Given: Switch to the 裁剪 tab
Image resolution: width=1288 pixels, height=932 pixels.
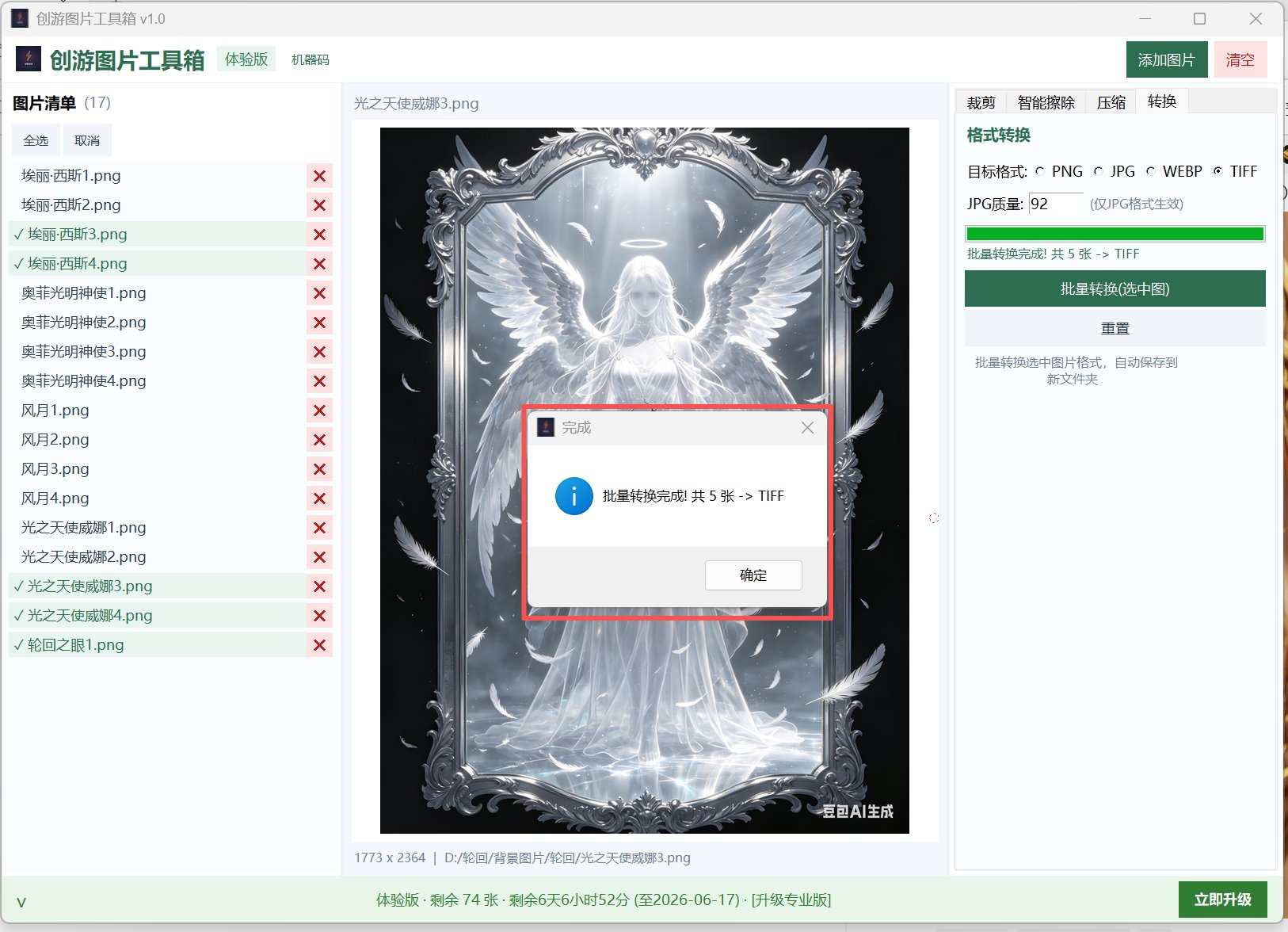Looking at the screenshot, I should tap(981, 102).
